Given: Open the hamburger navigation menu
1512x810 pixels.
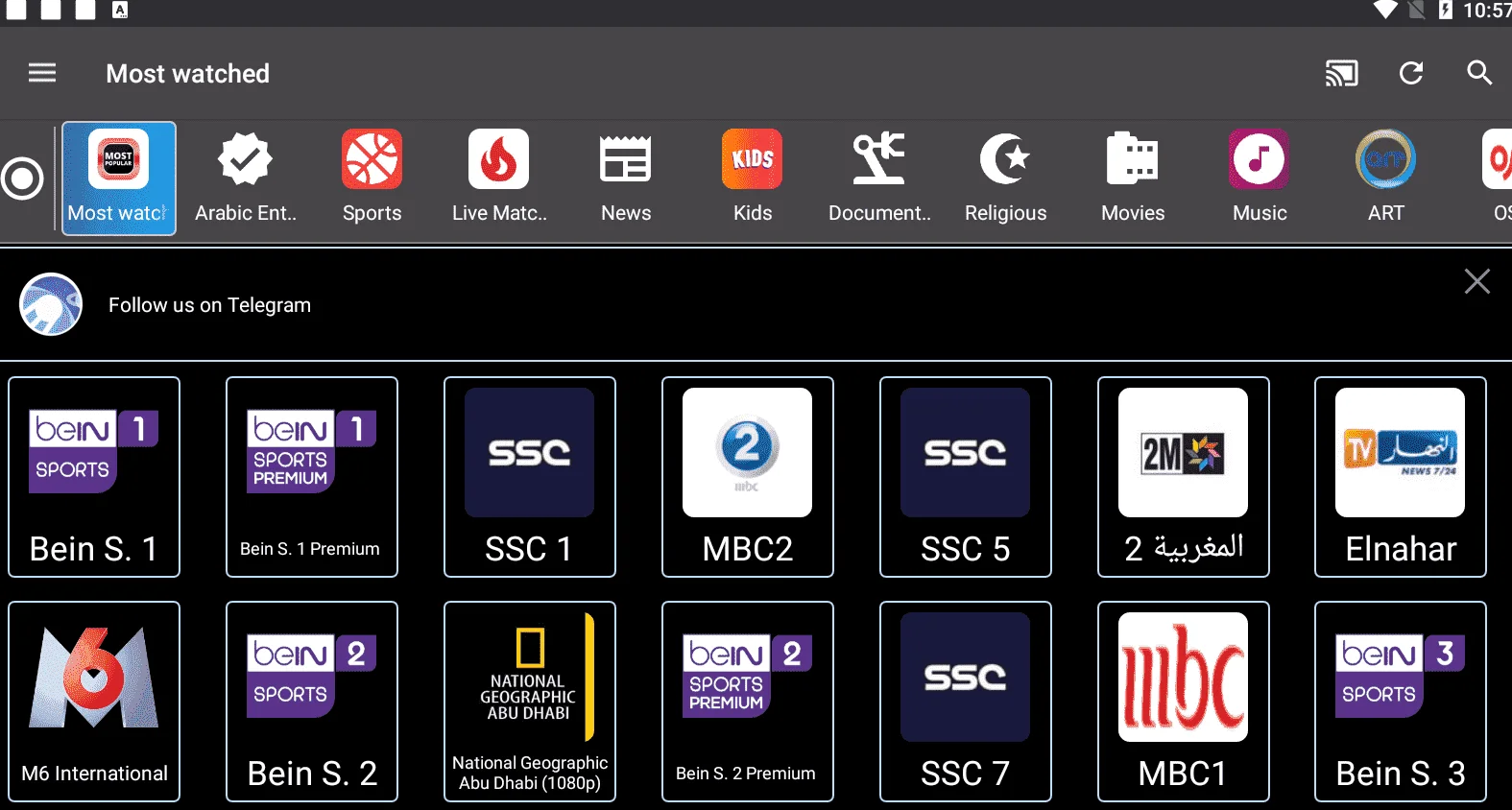Looking at the screenshot, I should point(42,73).
